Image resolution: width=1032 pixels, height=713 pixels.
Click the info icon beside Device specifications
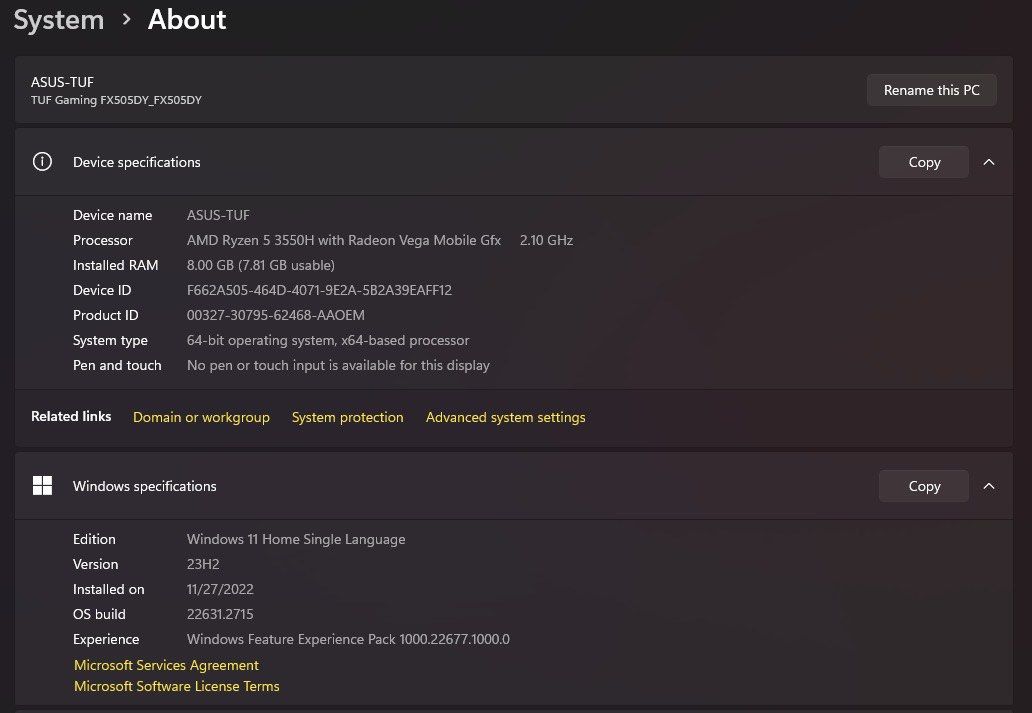[x=42, y=162]
